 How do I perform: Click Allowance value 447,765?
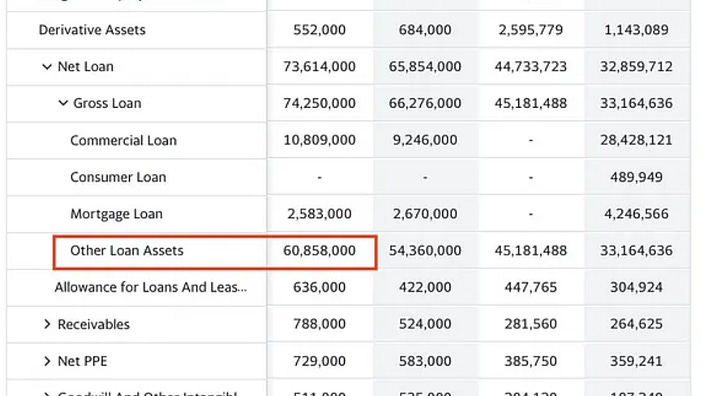tap(531, 287)
